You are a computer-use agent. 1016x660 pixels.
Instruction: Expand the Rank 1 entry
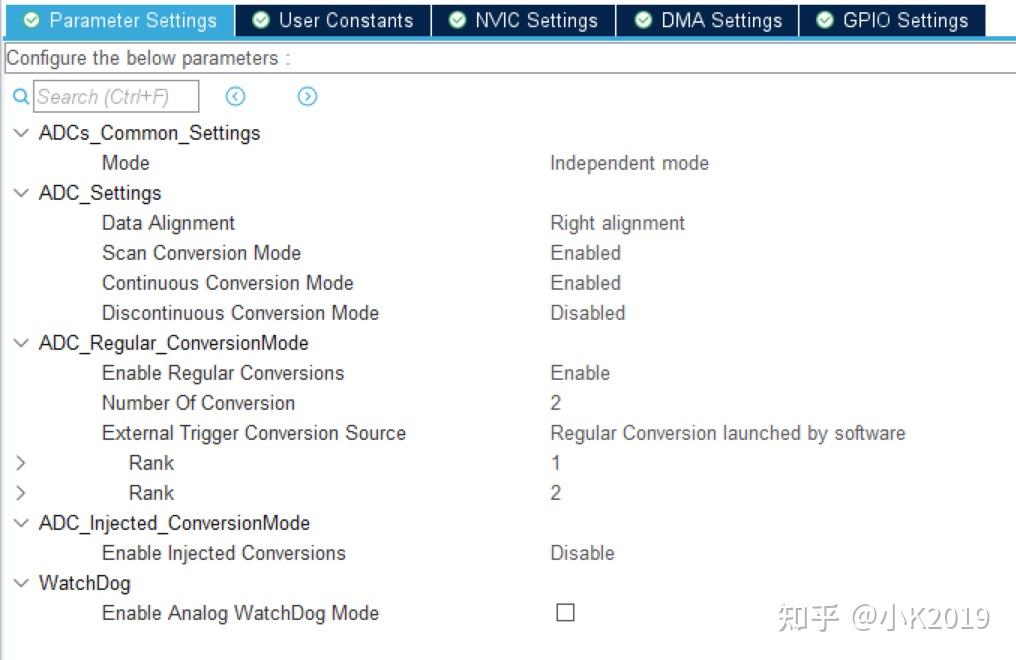(x=21, y=462)
